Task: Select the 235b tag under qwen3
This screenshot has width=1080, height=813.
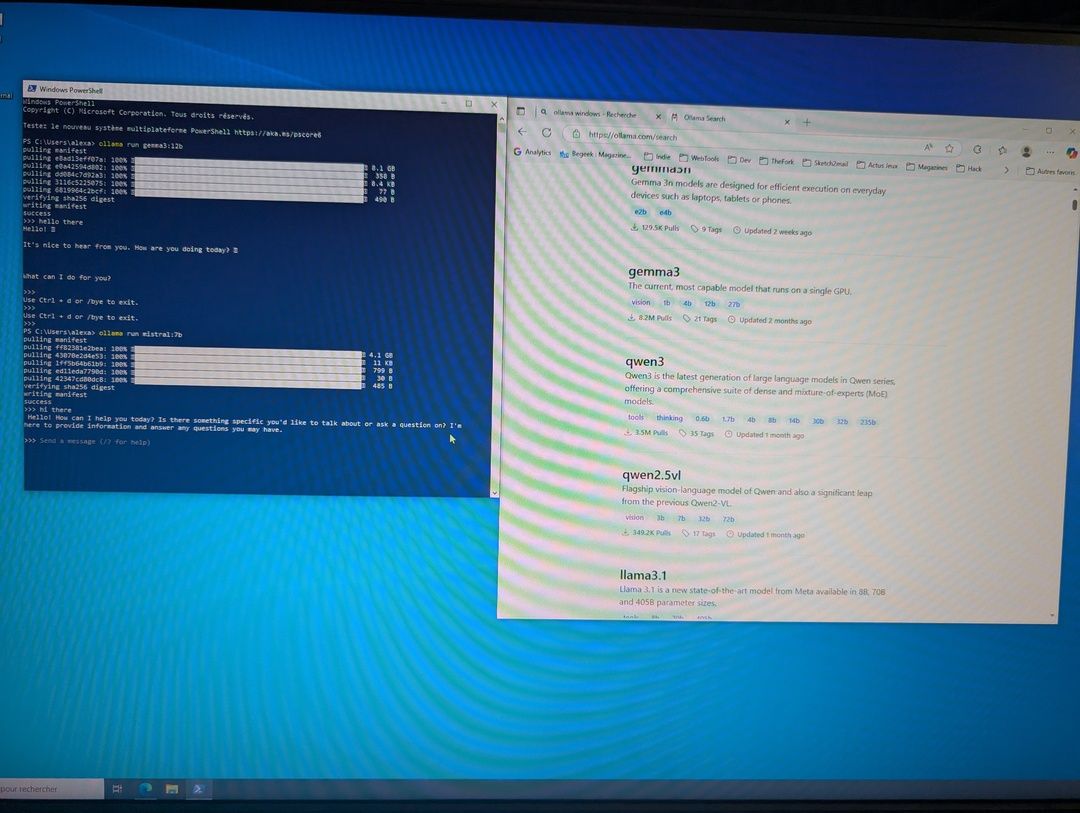Action: click(x=868, y=422)
